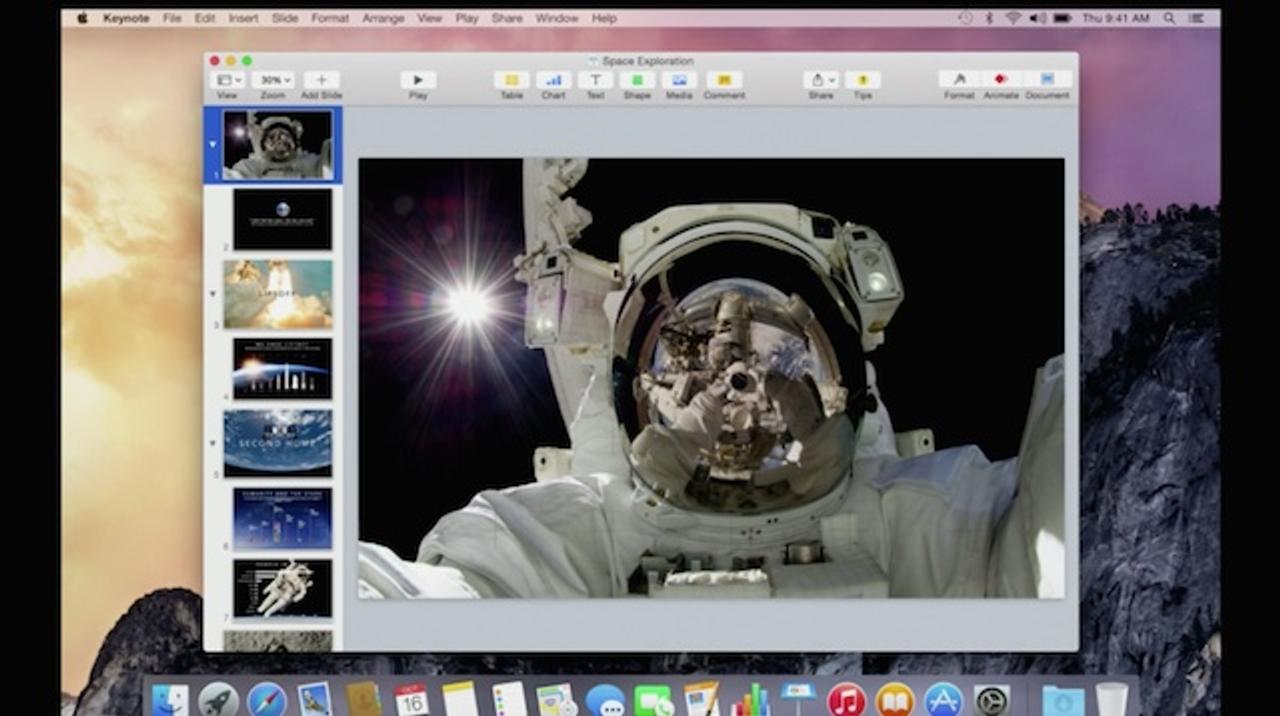The image size is (1280, 716).
Task: Open the Zoom percentage dropdown
Action: [273, 81]
